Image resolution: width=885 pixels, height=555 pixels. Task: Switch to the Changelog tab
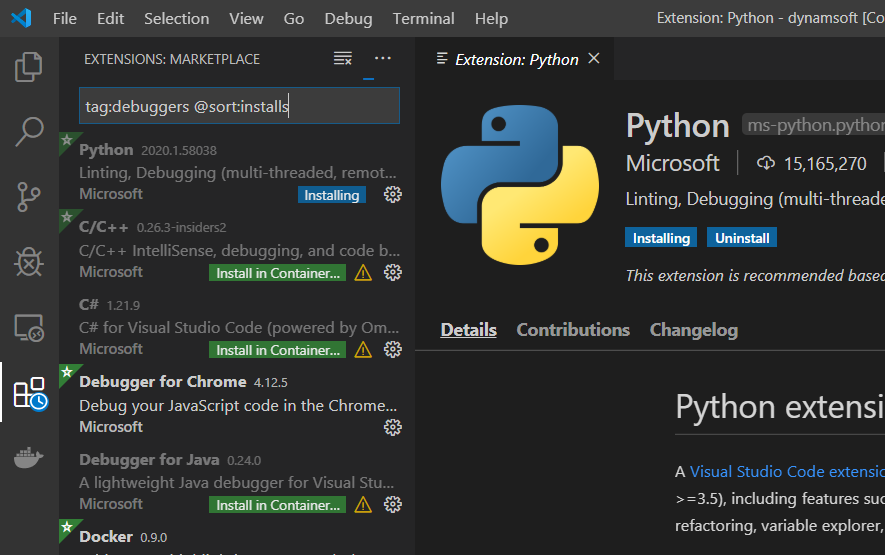pyautogui.click(x=693, y=330)
